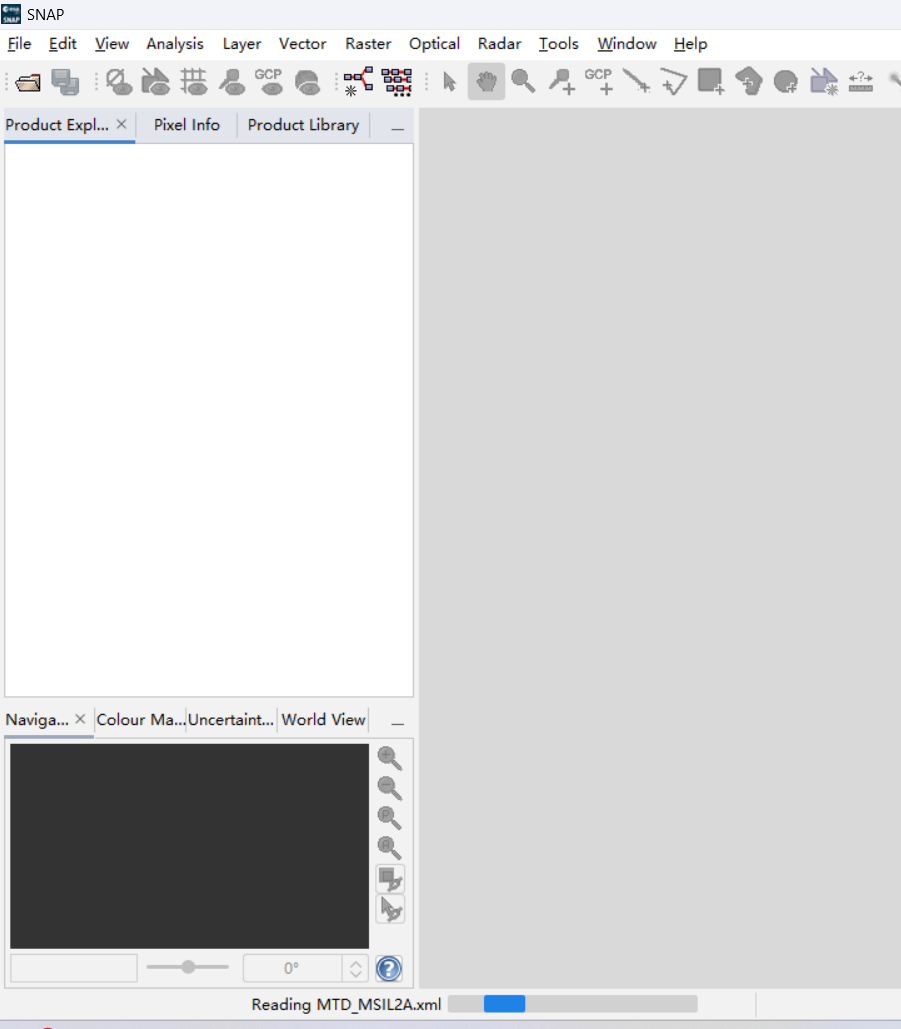This screenshot has height=1029, width=901.
Task: Toggle synchronise cursor icon in Navigation
Action: (x=390, y=910)
